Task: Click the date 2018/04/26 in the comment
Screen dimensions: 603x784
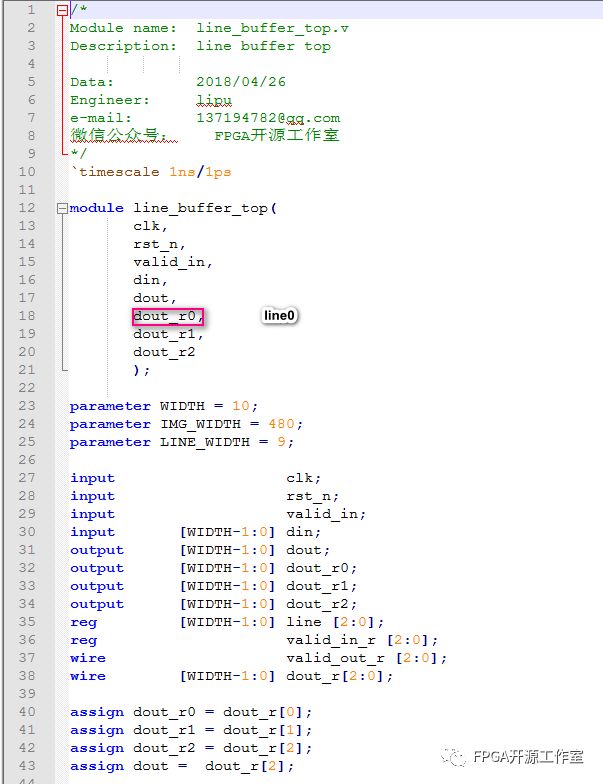Action: 241,82
